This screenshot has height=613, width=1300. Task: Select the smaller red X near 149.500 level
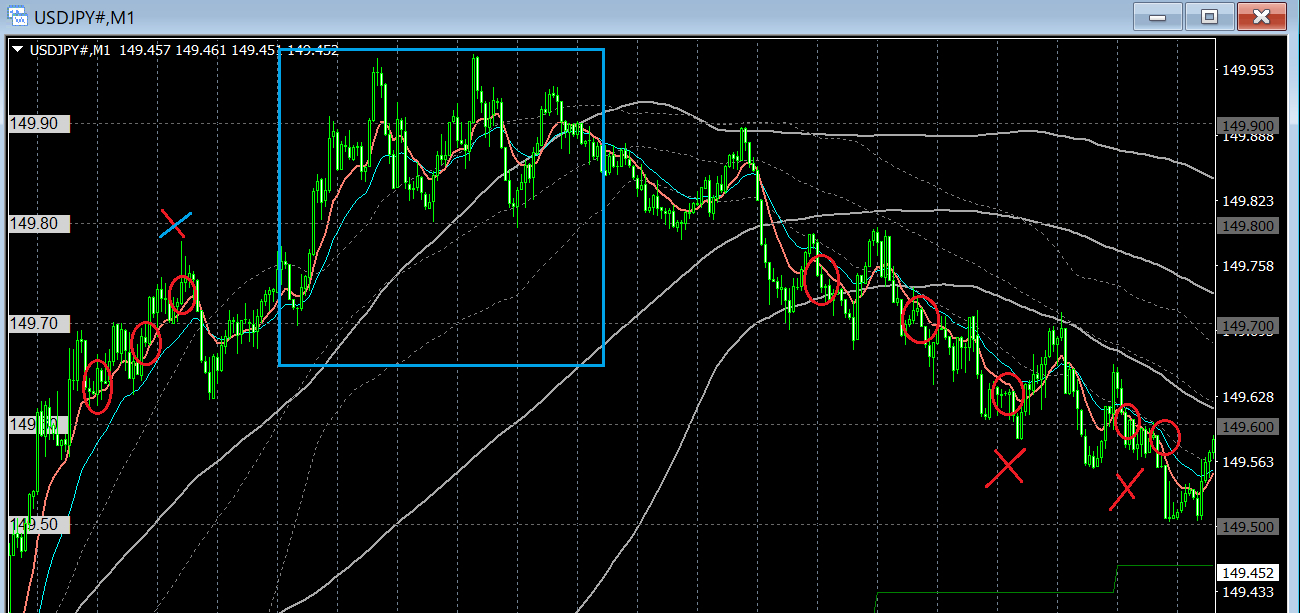click(x=1126, y=489)
